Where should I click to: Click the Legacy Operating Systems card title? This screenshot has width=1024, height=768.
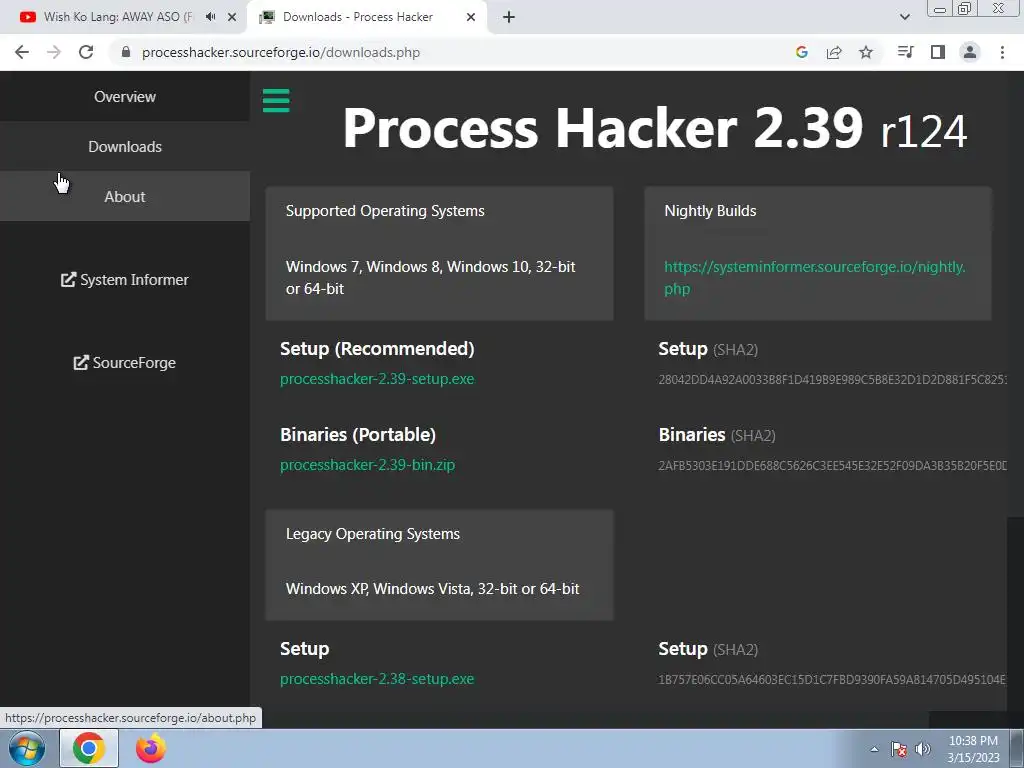[x=373, y=534]
